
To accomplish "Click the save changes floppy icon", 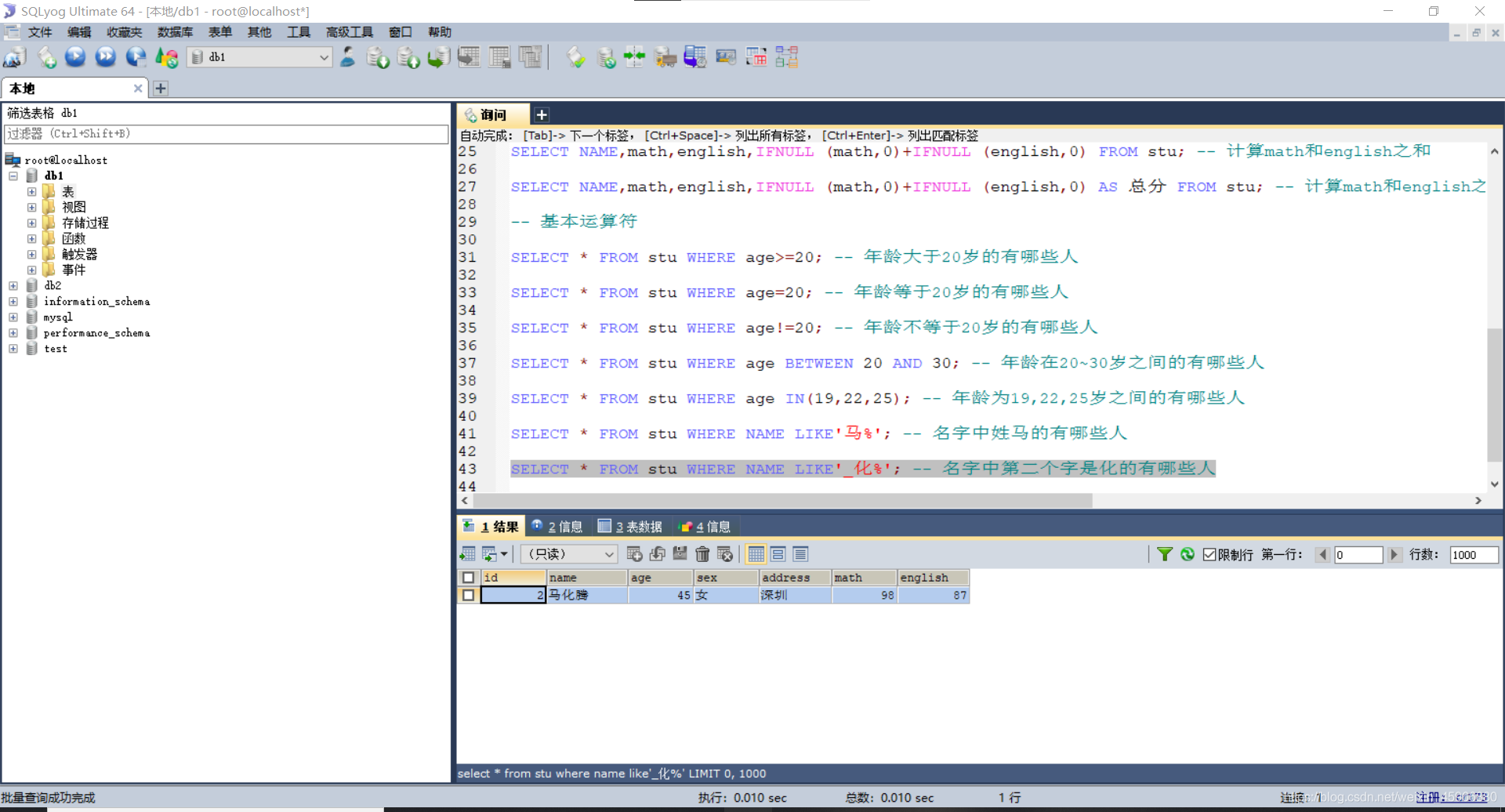I will tap(680, 554).
